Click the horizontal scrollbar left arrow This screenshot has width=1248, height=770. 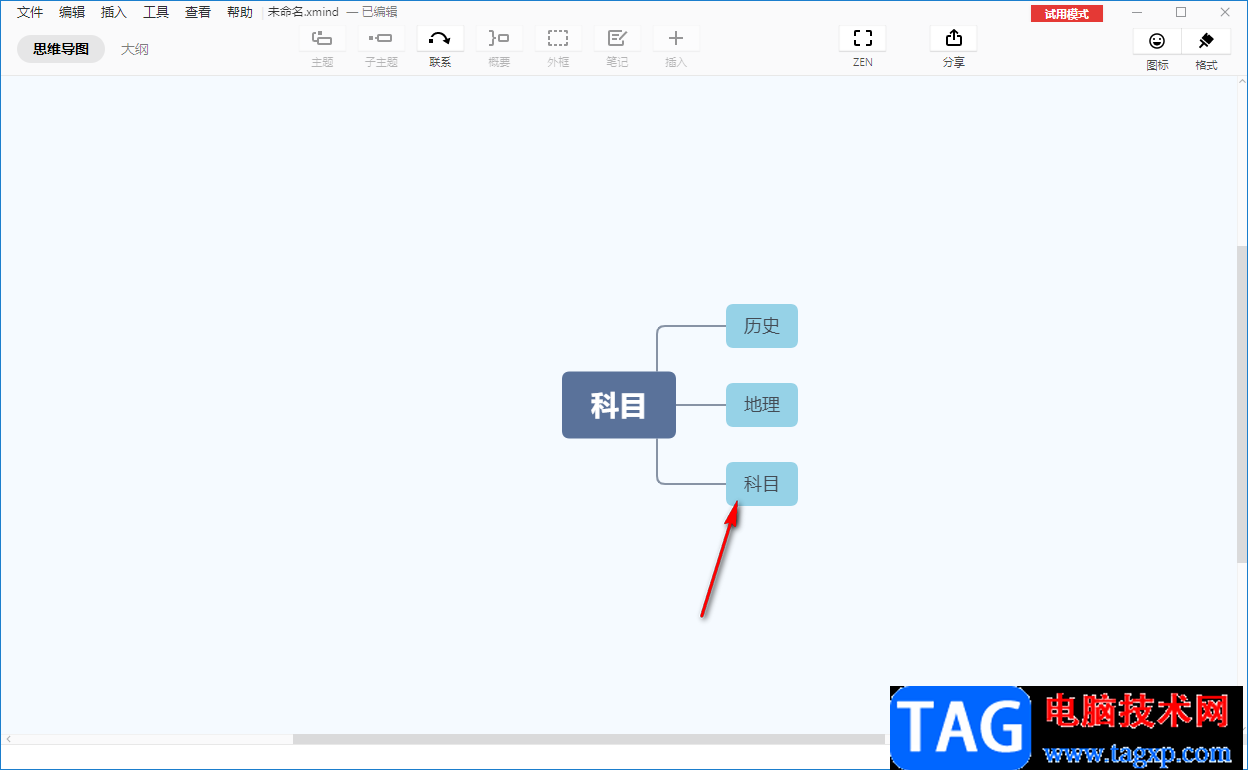point(9,739)
